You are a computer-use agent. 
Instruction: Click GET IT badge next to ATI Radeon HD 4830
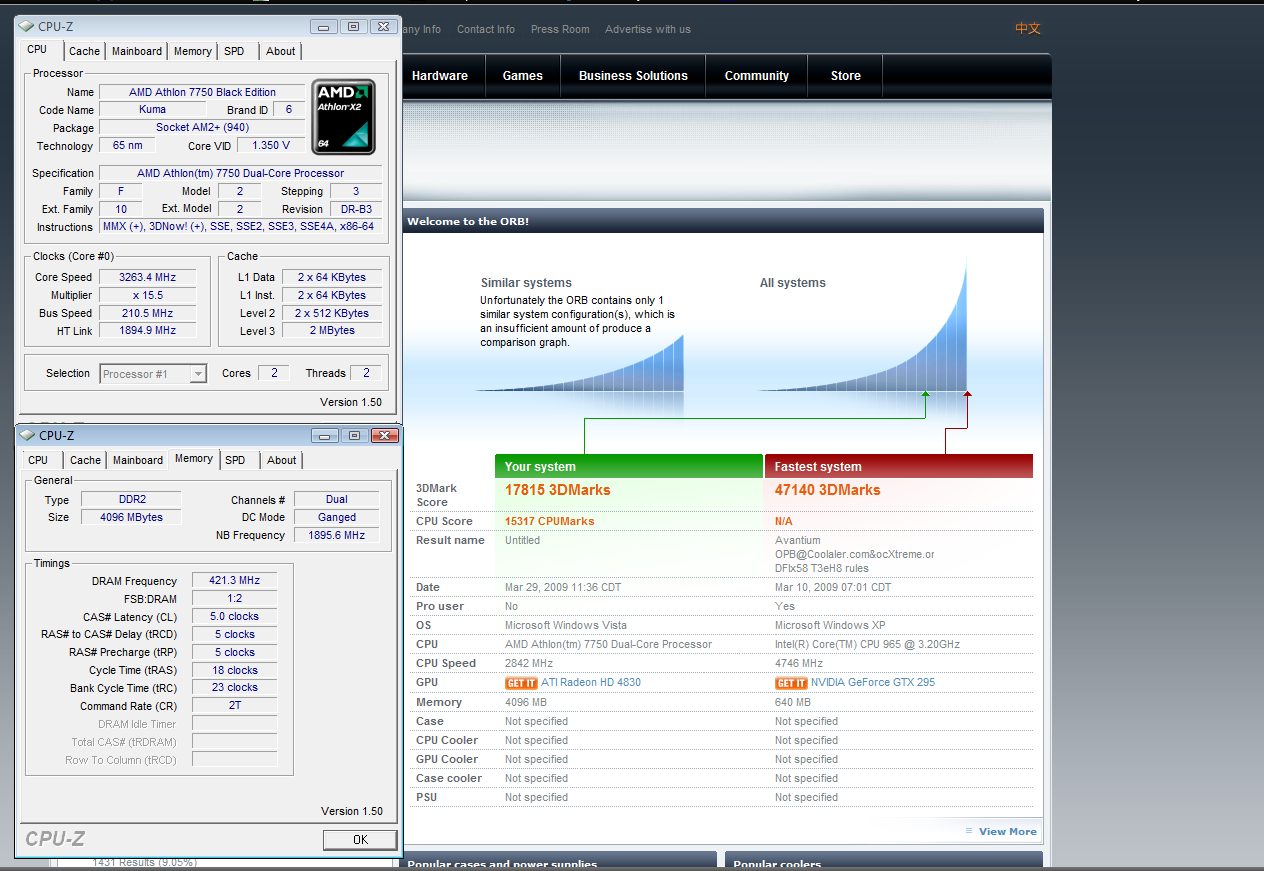point(521,683)
